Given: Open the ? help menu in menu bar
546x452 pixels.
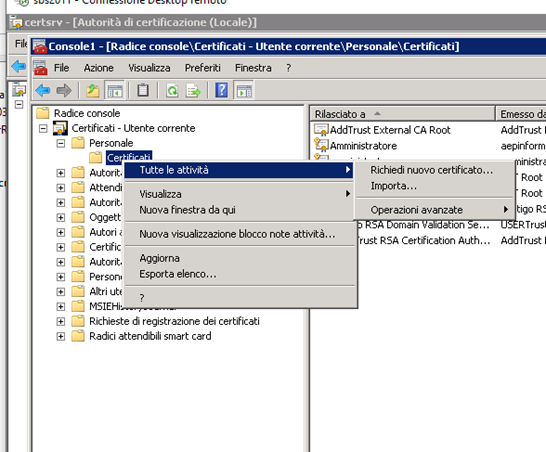Looking at the screenshot, I should (x=288, y=68).
